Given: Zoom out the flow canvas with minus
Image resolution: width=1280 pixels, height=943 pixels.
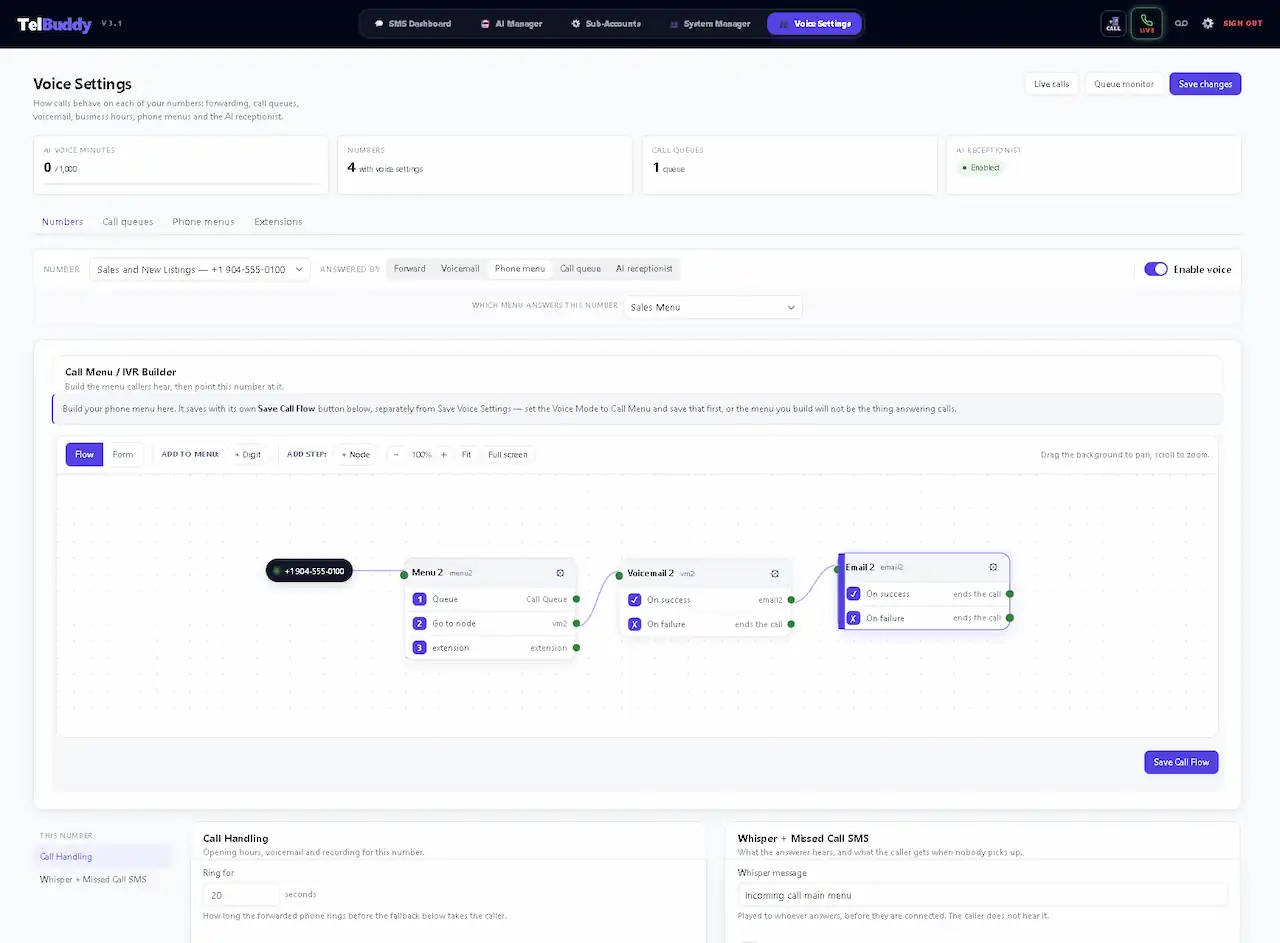Looking at the screenshot, I should click(396, 454).
